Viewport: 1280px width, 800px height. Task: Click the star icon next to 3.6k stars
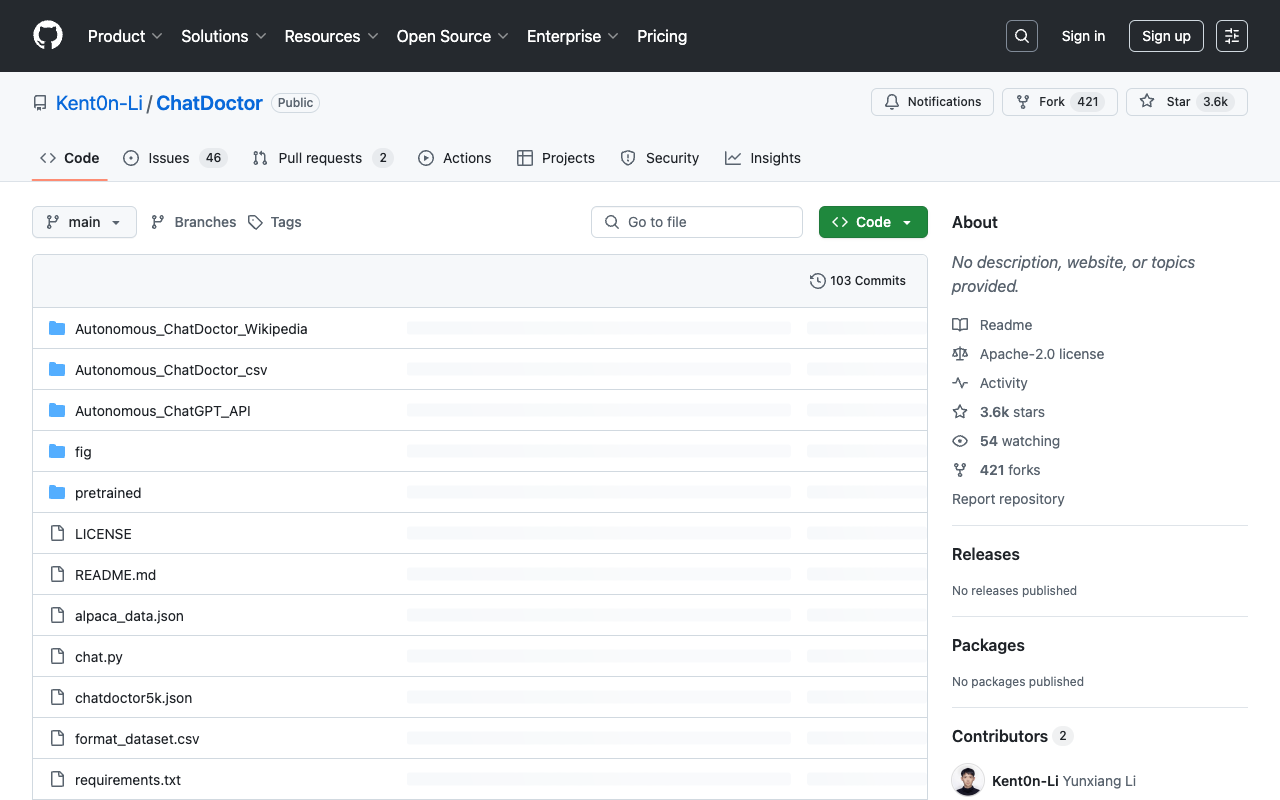(x=960, y=412)
